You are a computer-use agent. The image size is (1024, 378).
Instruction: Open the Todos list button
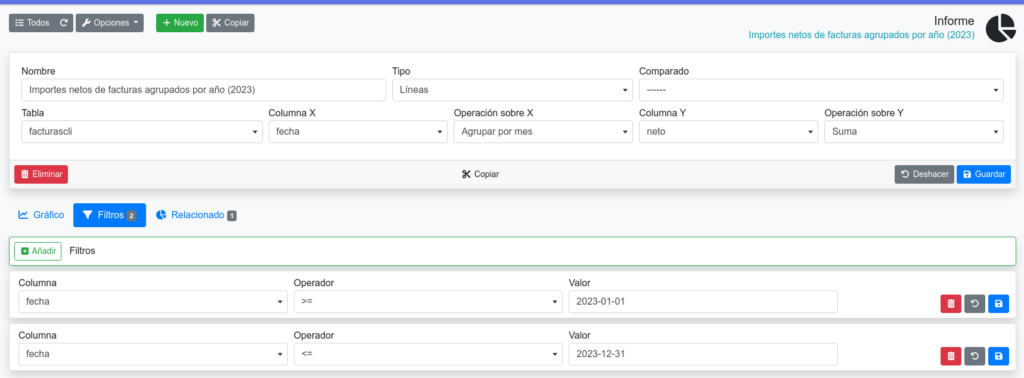(x=32, y=23)
